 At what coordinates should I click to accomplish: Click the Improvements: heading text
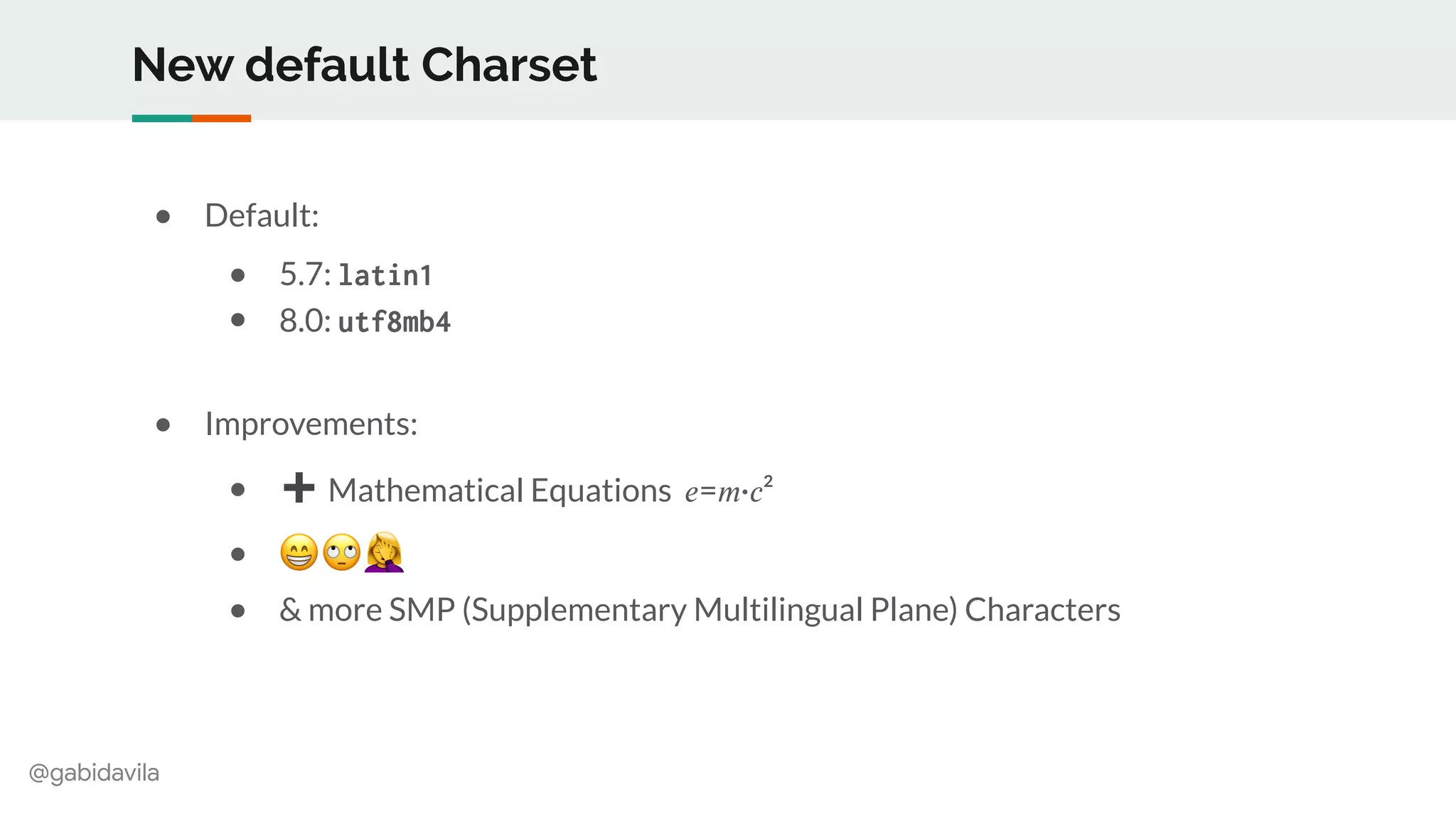311,424
